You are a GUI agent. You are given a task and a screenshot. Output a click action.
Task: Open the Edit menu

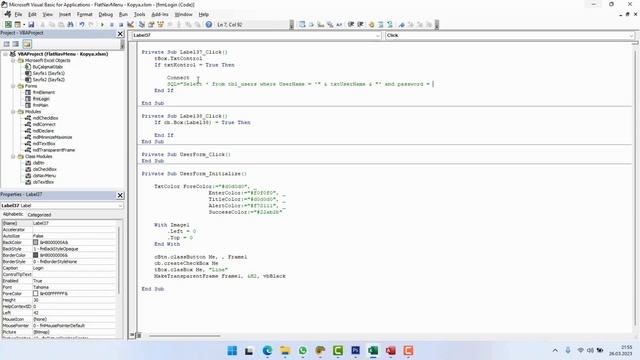32,14
